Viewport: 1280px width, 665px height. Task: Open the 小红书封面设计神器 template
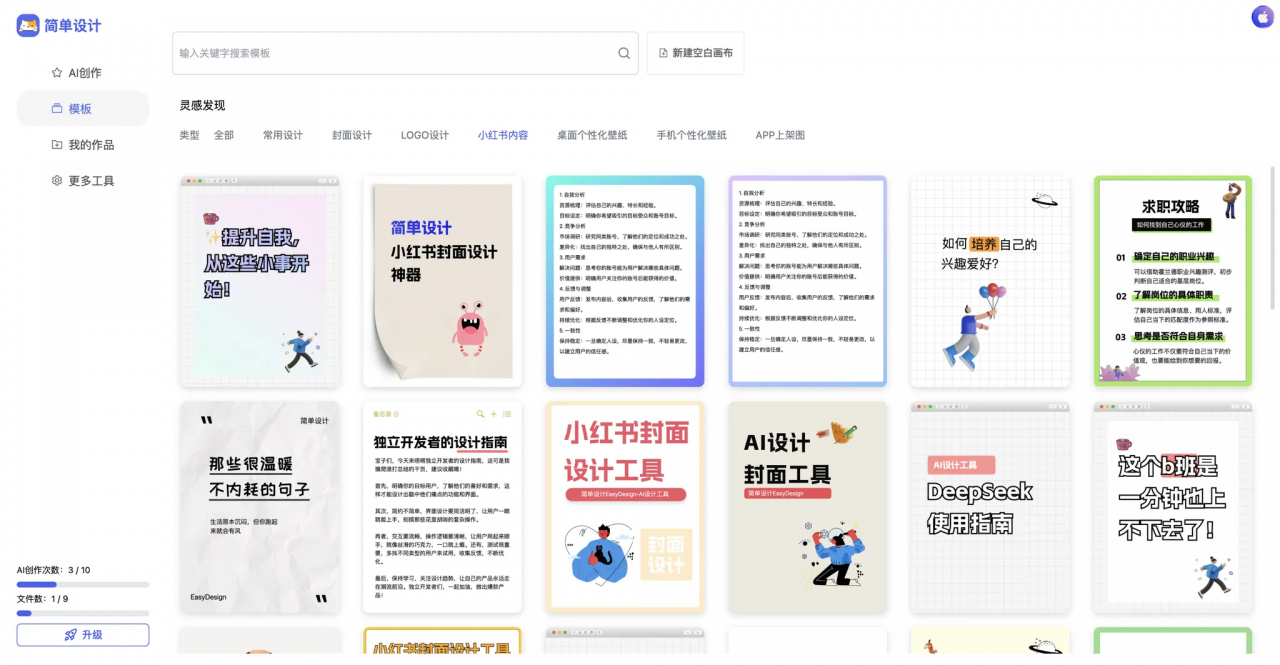click(442, 282)
